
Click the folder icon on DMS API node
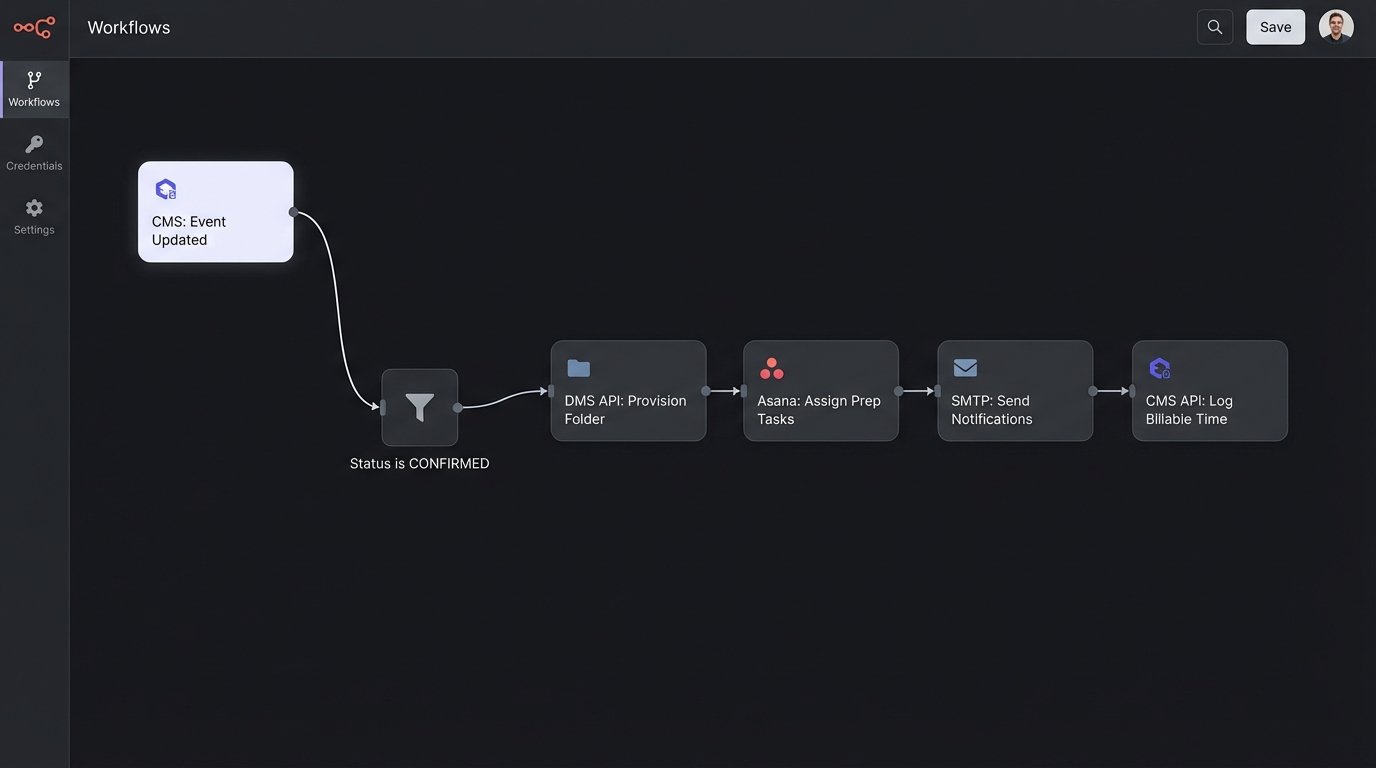pyautogui.click(x=578, y=368)
